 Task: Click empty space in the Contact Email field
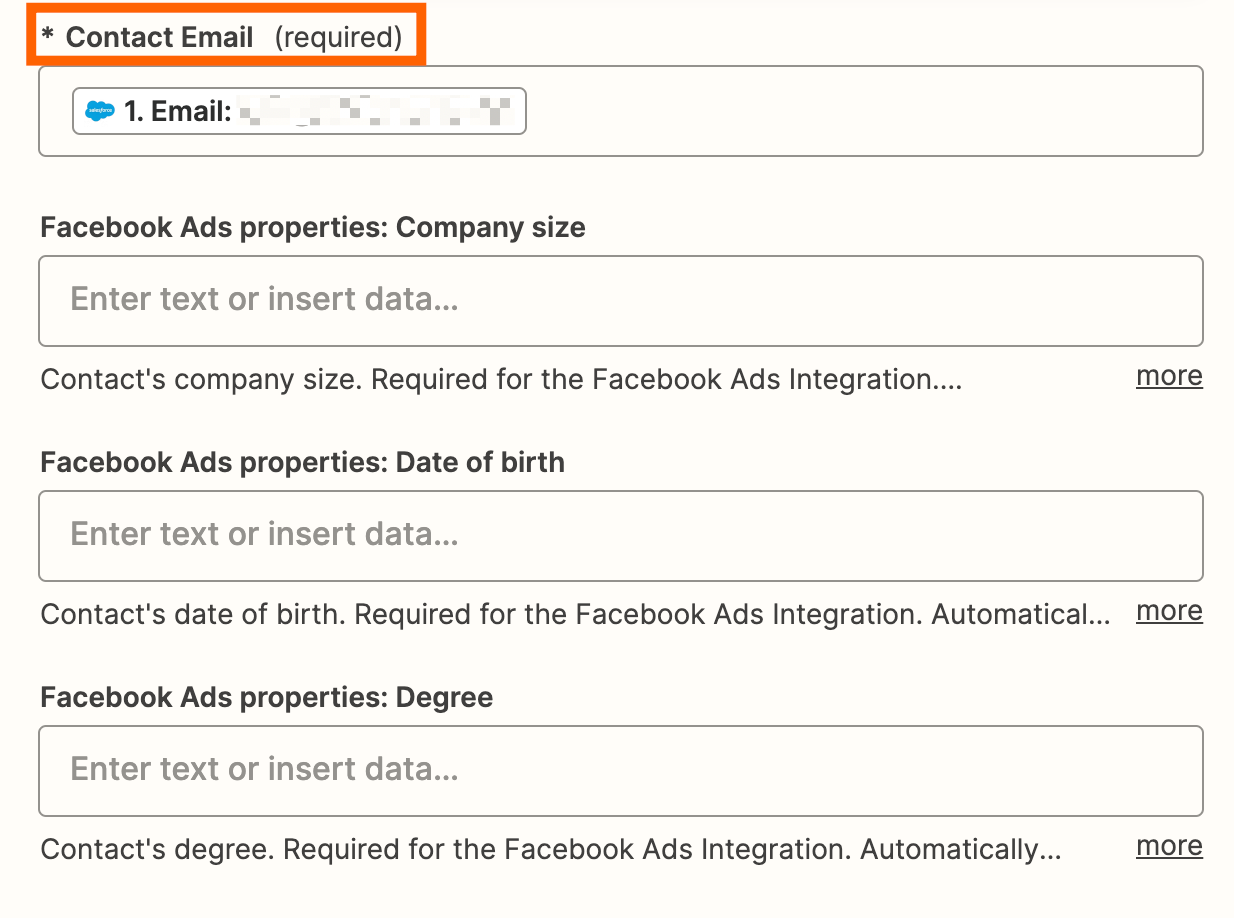coord(860,111)
